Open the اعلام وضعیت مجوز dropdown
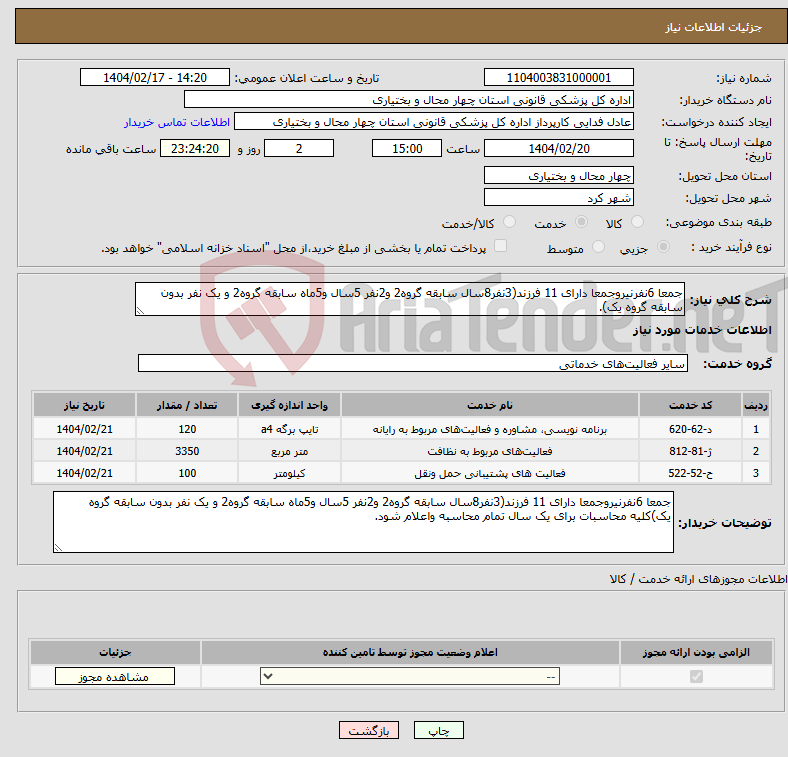 (410, 677)
